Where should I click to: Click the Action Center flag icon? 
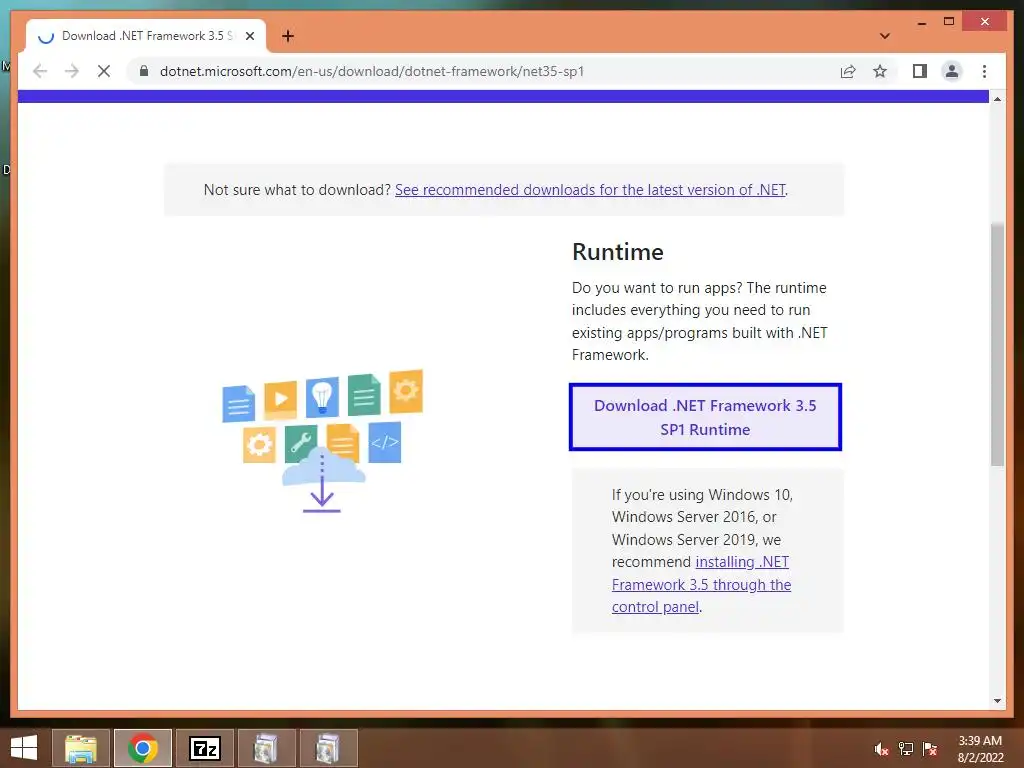[x=930, y=749]
